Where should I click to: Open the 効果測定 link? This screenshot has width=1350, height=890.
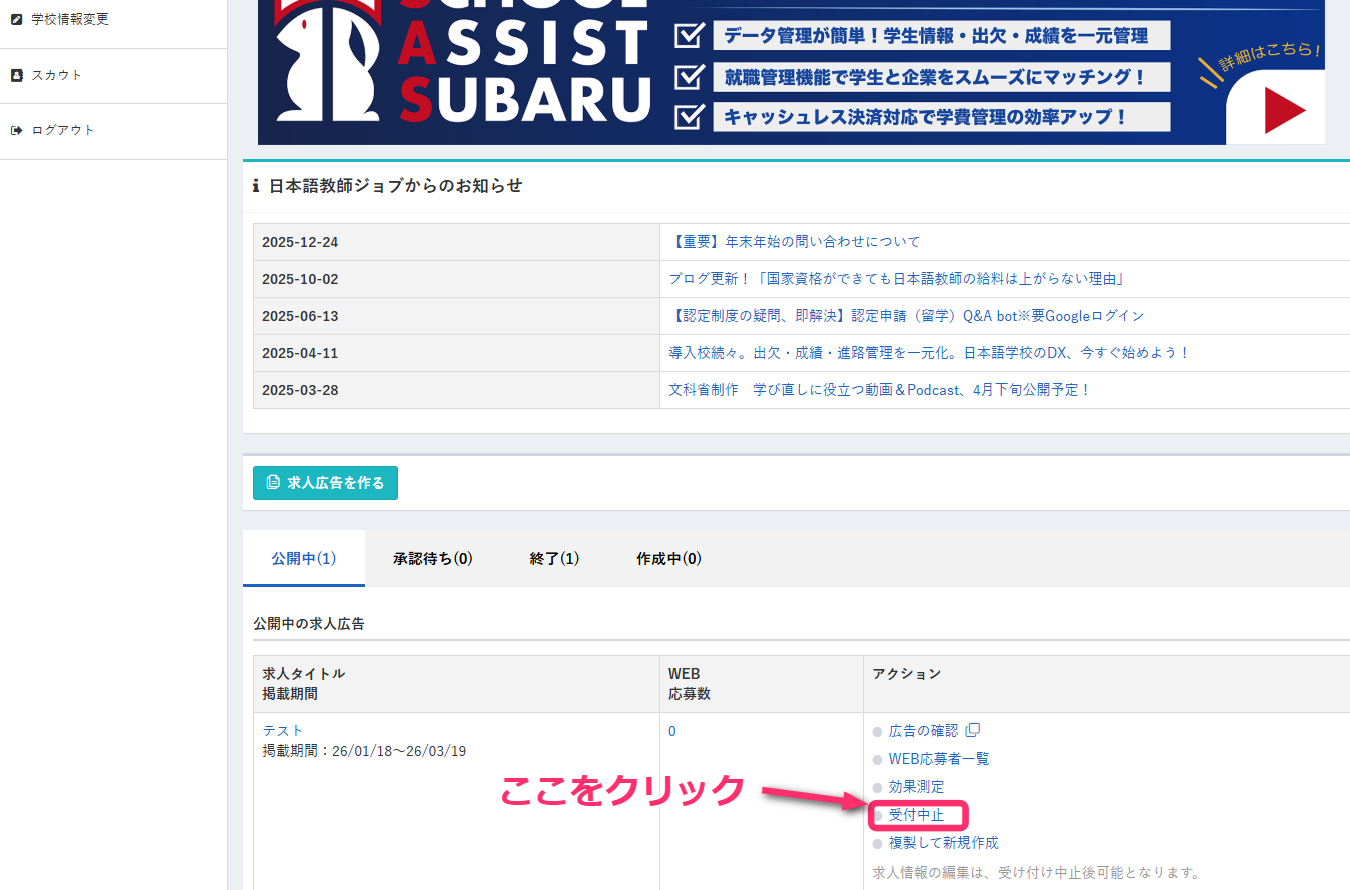[x=916, y=787]
